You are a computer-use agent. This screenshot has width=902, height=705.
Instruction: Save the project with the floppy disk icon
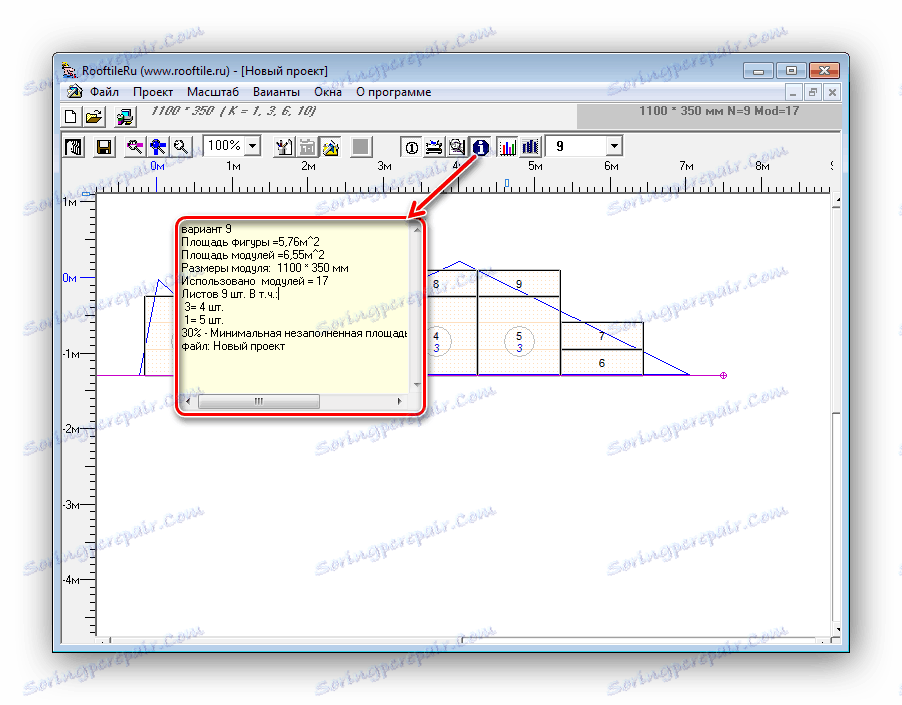coord(104,147)
